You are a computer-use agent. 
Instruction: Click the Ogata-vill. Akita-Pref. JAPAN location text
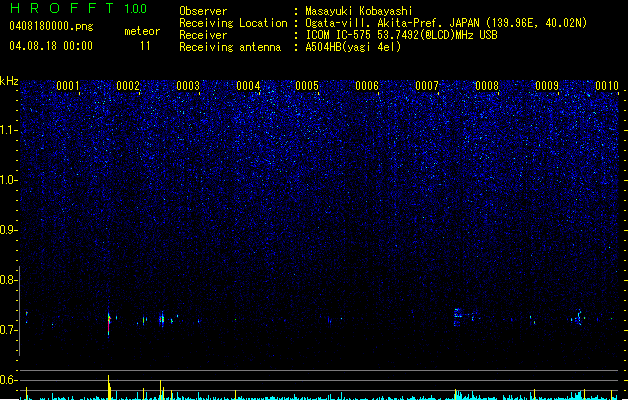click(x=446, y=23)
